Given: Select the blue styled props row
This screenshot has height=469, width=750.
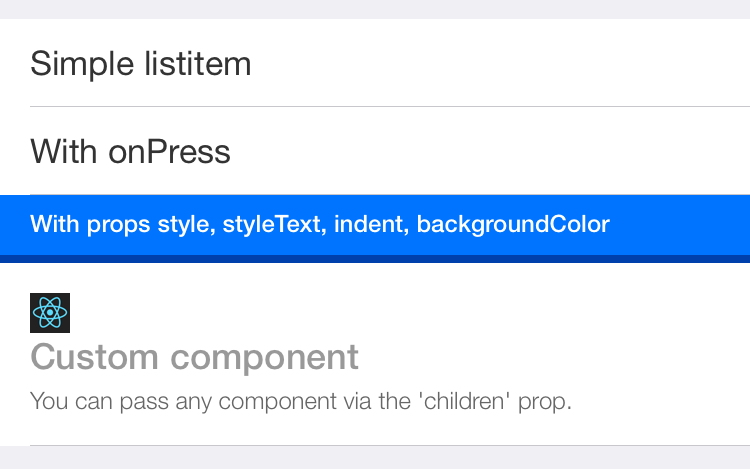Looking at the screenshot, I should coord(320,224).
